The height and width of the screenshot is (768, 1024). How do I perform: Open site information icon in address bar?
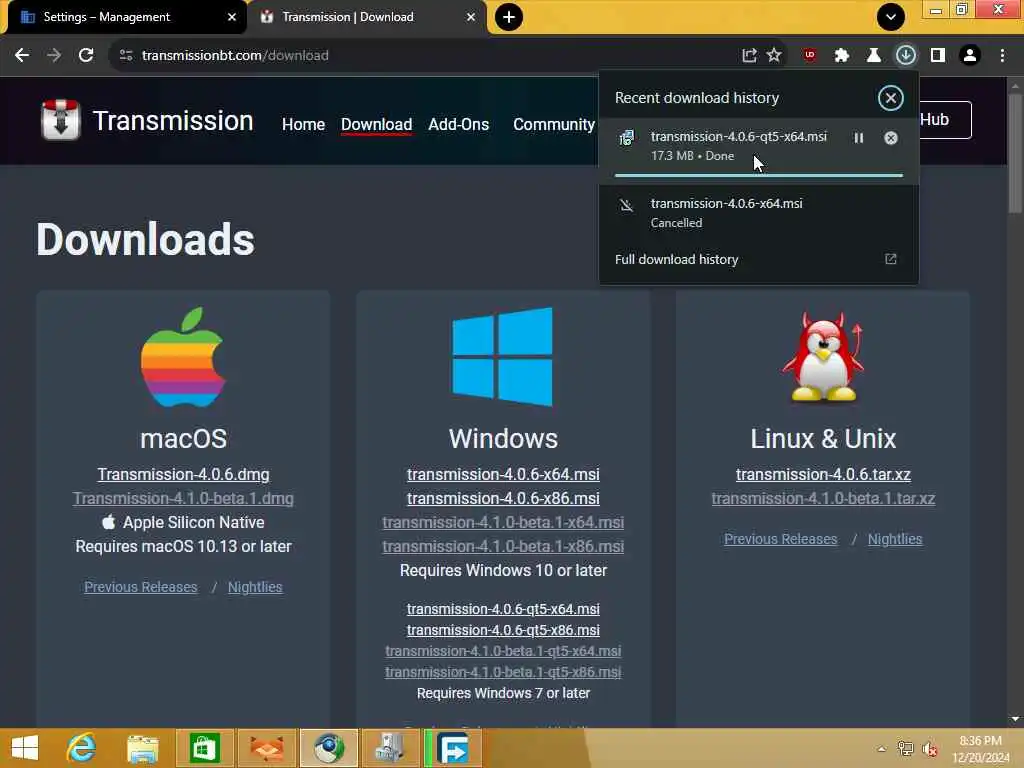(126, 56)
